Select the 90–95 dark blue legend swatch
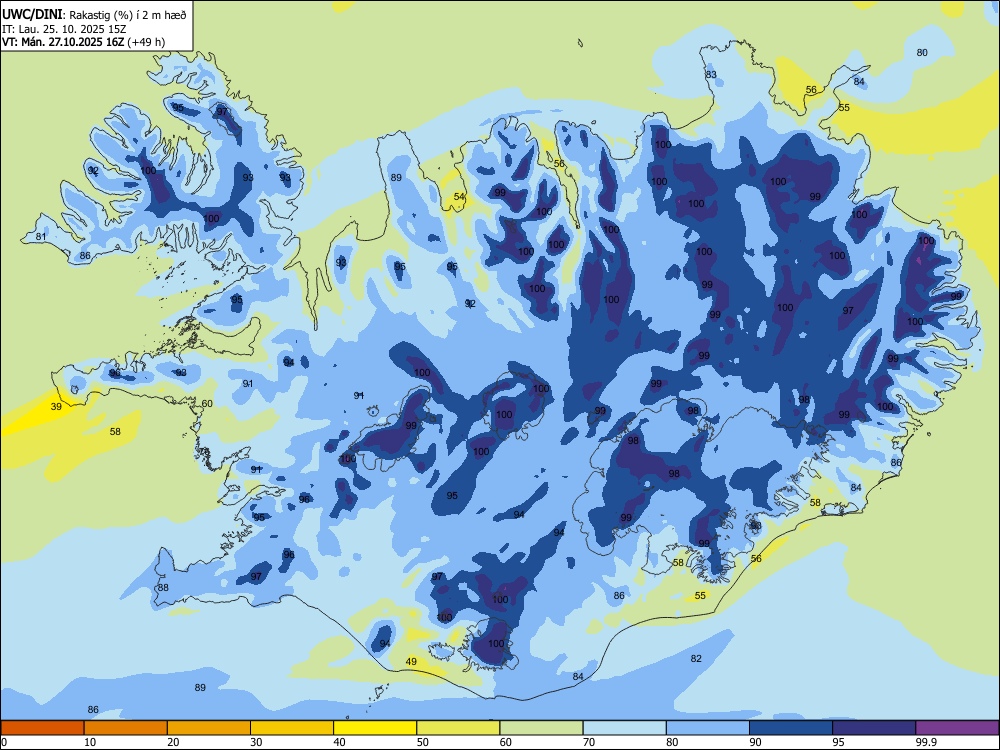1000x750 pixels. pos(791,728)
